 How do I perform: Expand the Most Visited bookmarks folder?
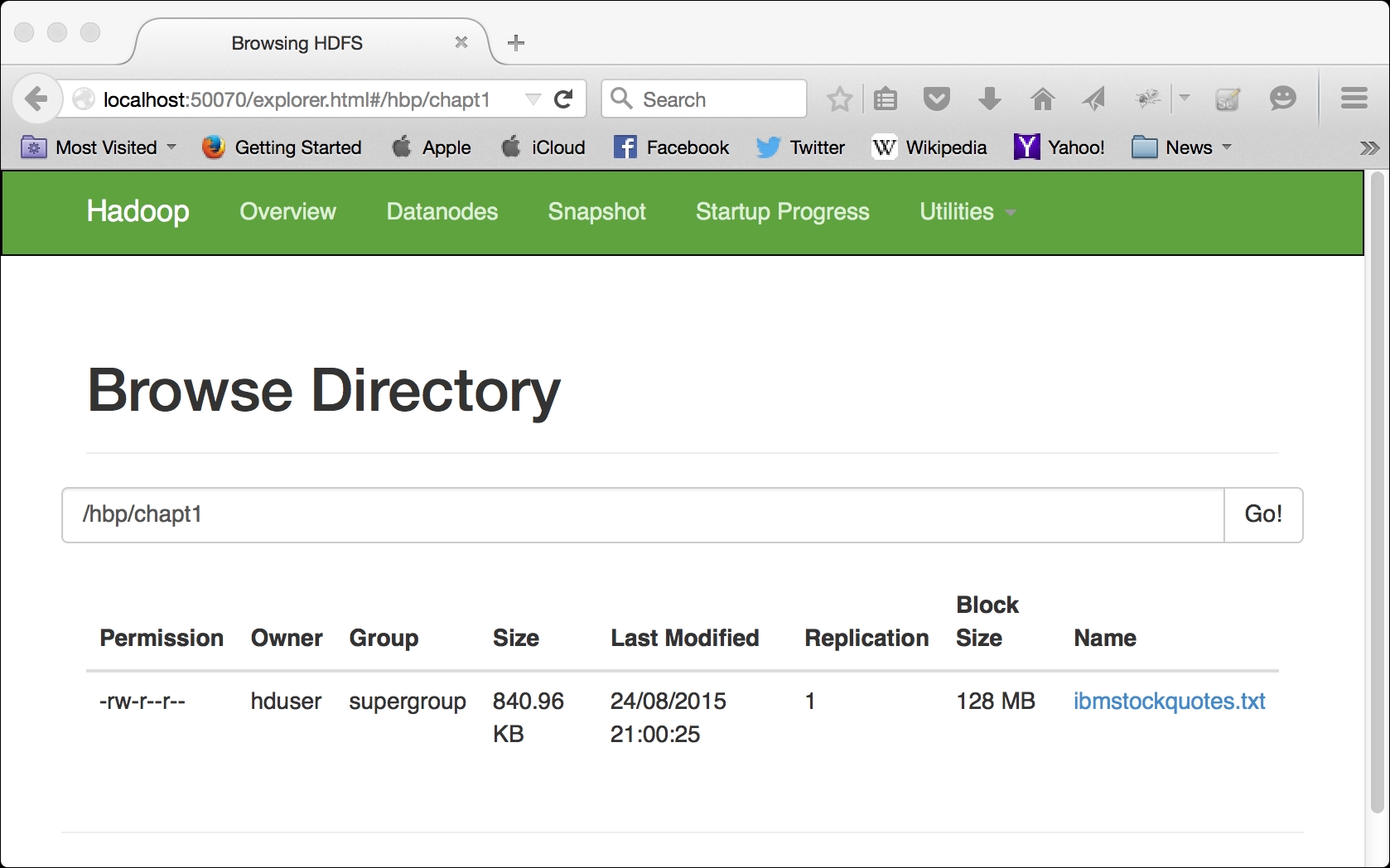98,147
